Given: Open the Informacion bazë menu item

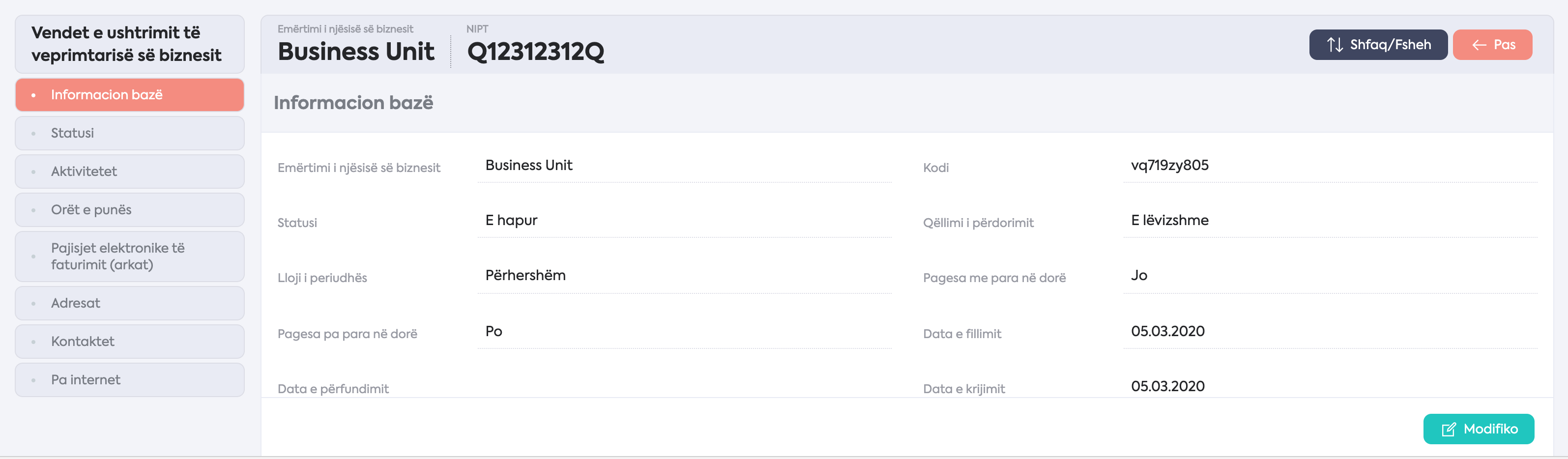Looking at the screenshot, I should coord(130,94).
